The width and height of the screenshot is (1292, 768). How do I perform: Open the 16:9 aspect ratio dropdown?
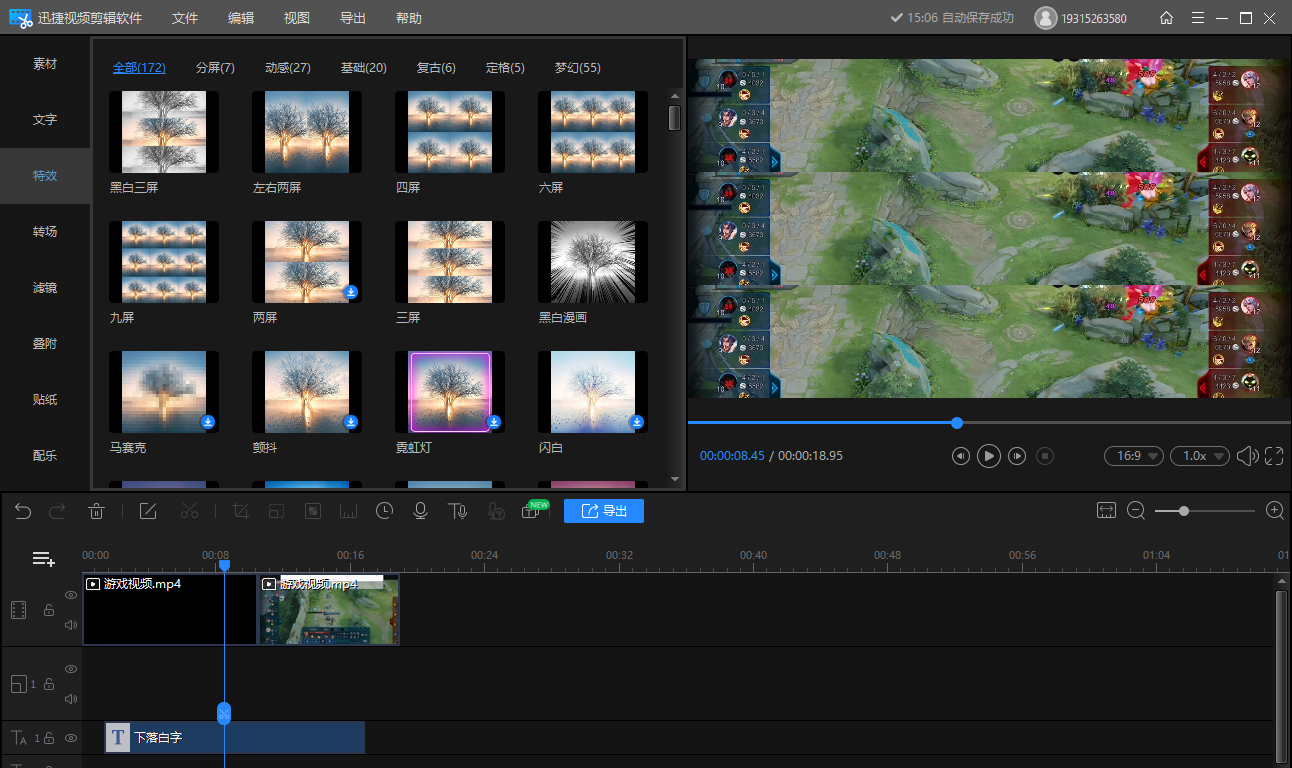[x=1134, y=456]
